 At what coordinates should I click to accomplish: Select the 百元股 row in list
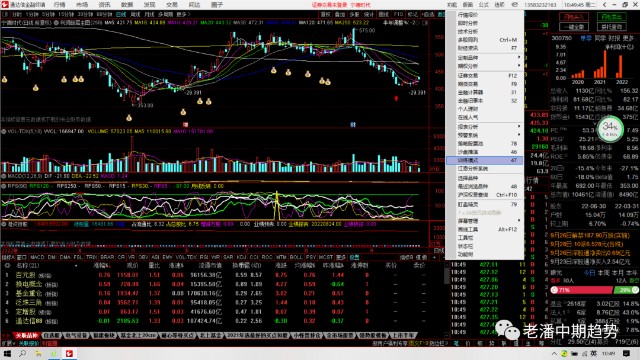[222, 275]
